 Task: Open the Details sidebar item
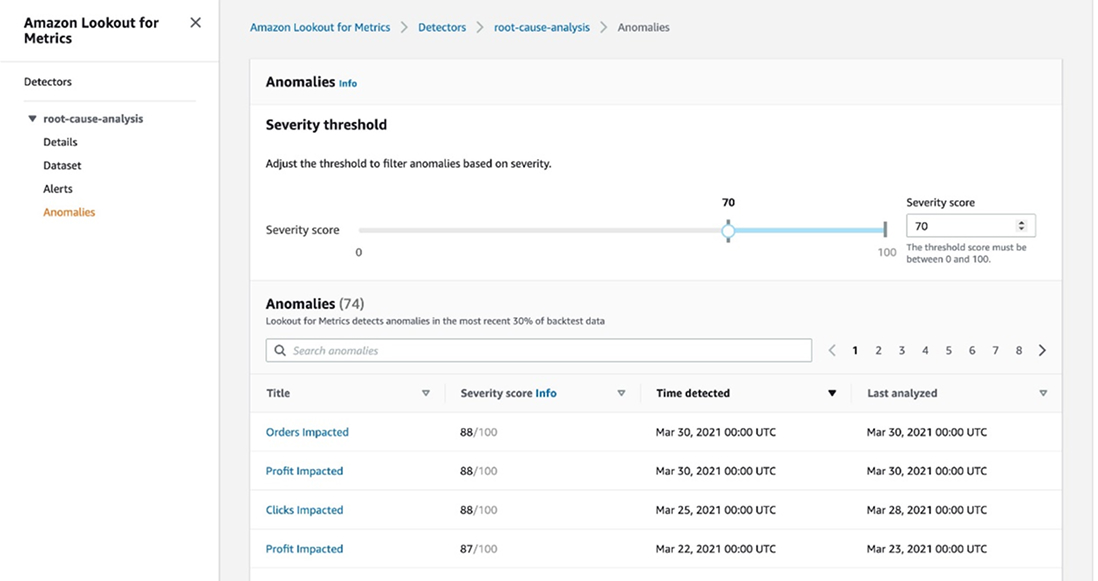tap(60, 141)
